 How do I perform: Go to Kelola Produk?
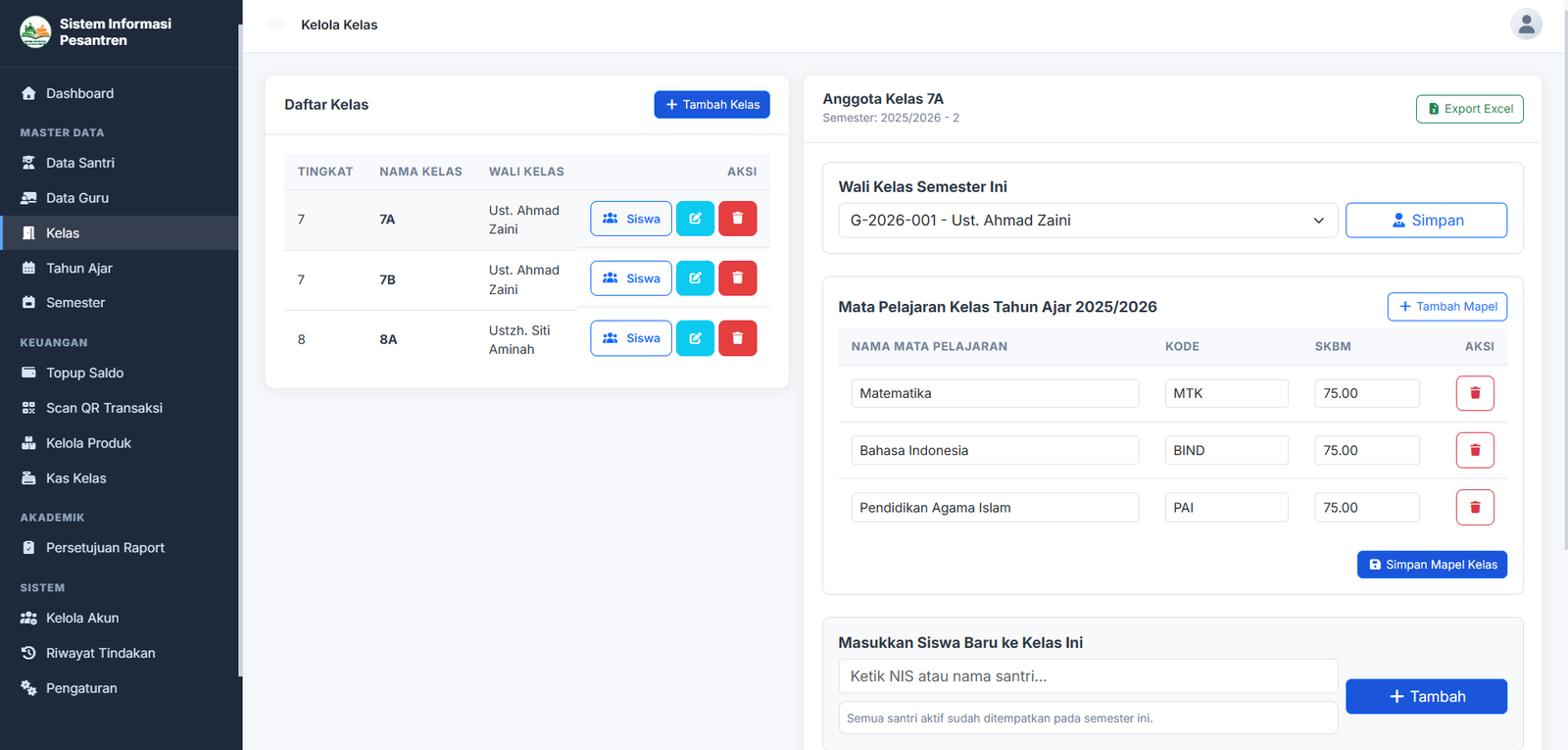120,443
